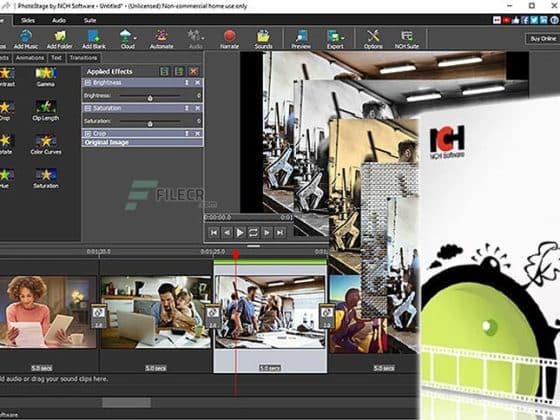Remove the Brightness effect with its X
The width and height of the screenshot is (560, 420).
click(x=198, y=83)
